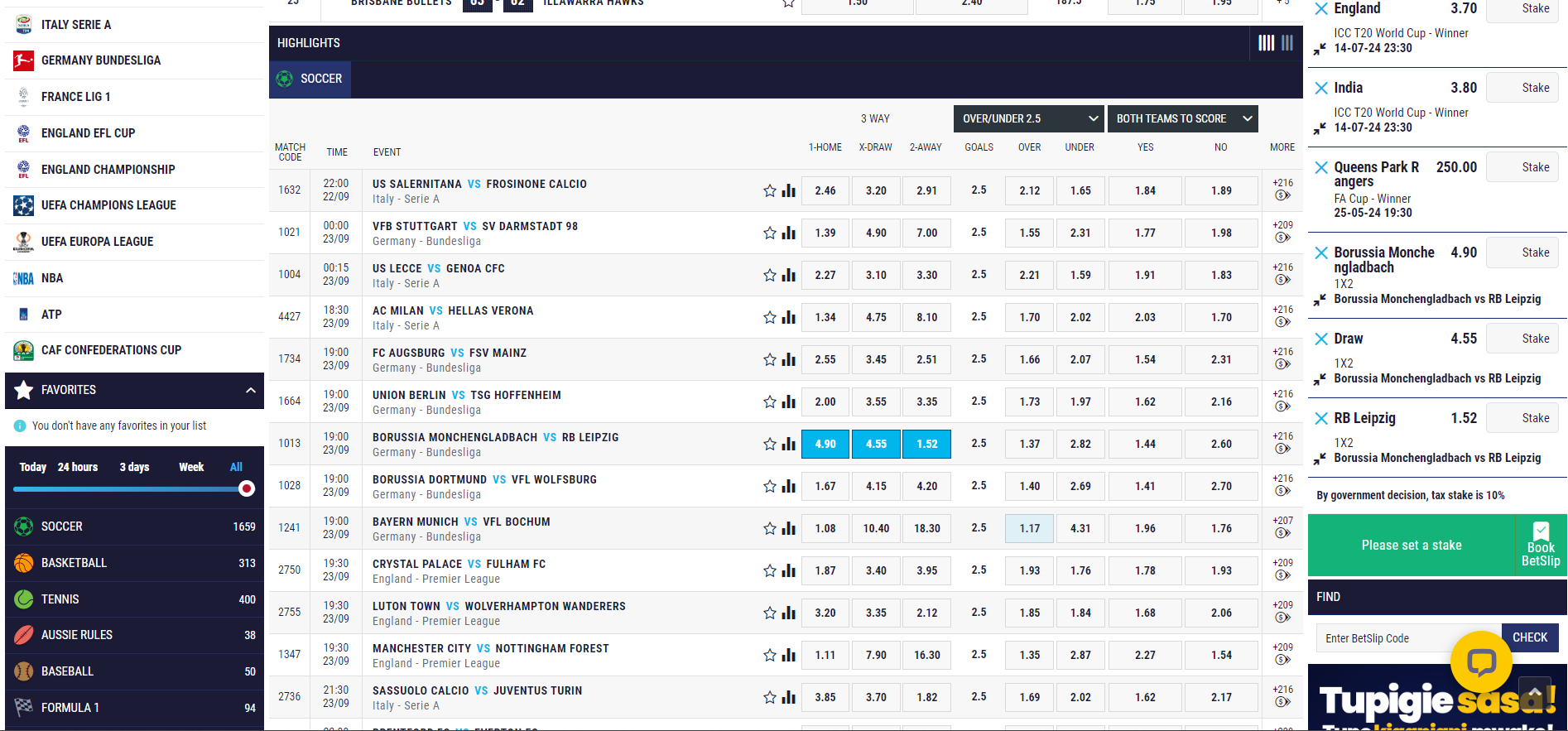Click the basketball icon in sports list
1568x731 pixels.
pyautogui.click(x=24, y=563)
